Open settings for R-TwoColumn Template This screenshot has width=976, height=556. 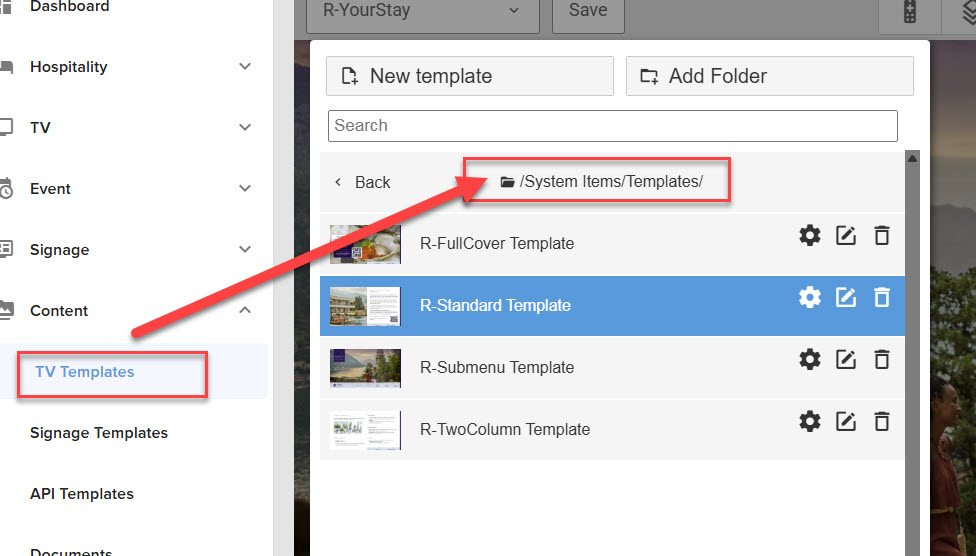(810, 421)
